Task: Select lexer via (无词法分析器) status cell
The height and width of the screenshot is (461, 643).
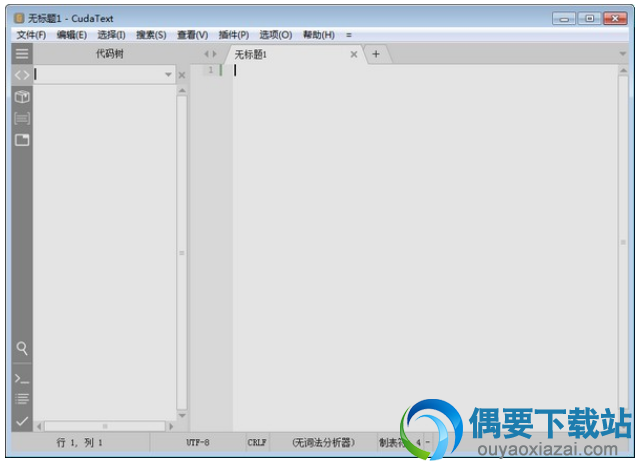Action: [x=323, y=443]
